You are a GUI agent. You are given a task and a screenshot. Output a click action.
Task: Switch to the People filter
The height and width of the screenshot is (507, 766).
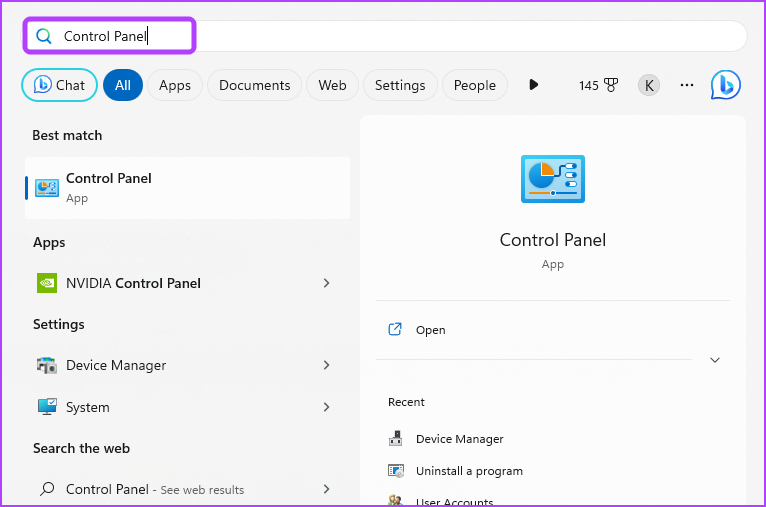coord(475,85)
